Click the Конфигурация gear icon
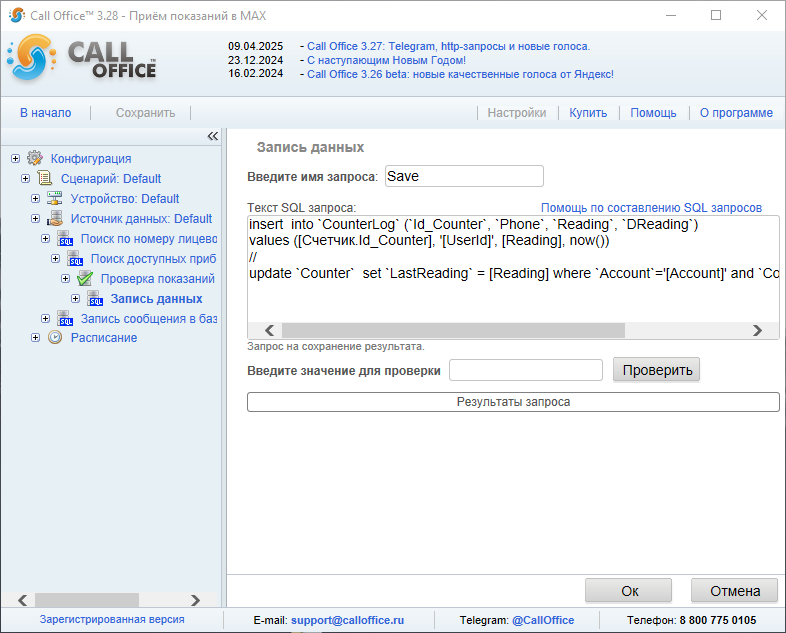The image size is (786, 633). pyautogui.click(x=35, y=158)
